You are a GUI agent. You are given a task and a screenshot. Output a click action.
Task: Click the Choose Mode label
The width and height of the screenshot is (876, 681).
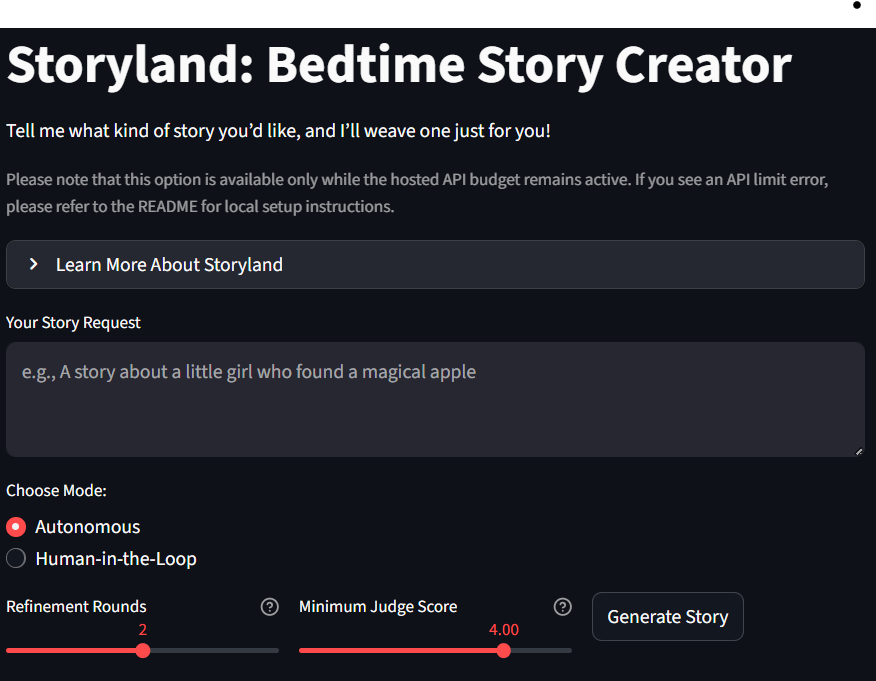pos(56,491)
